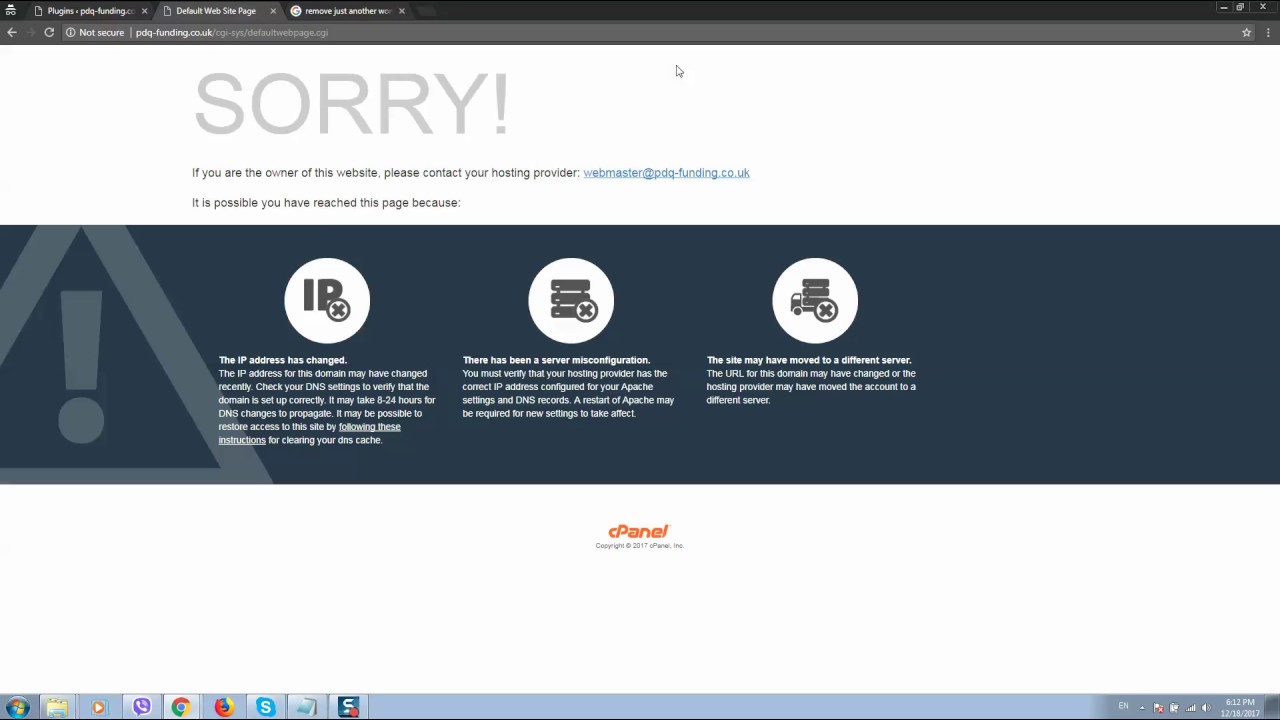This screenshot has height=720, width=1280.
Task: Open Windows Explorer from the taskbar
Action: coord(57,707)
